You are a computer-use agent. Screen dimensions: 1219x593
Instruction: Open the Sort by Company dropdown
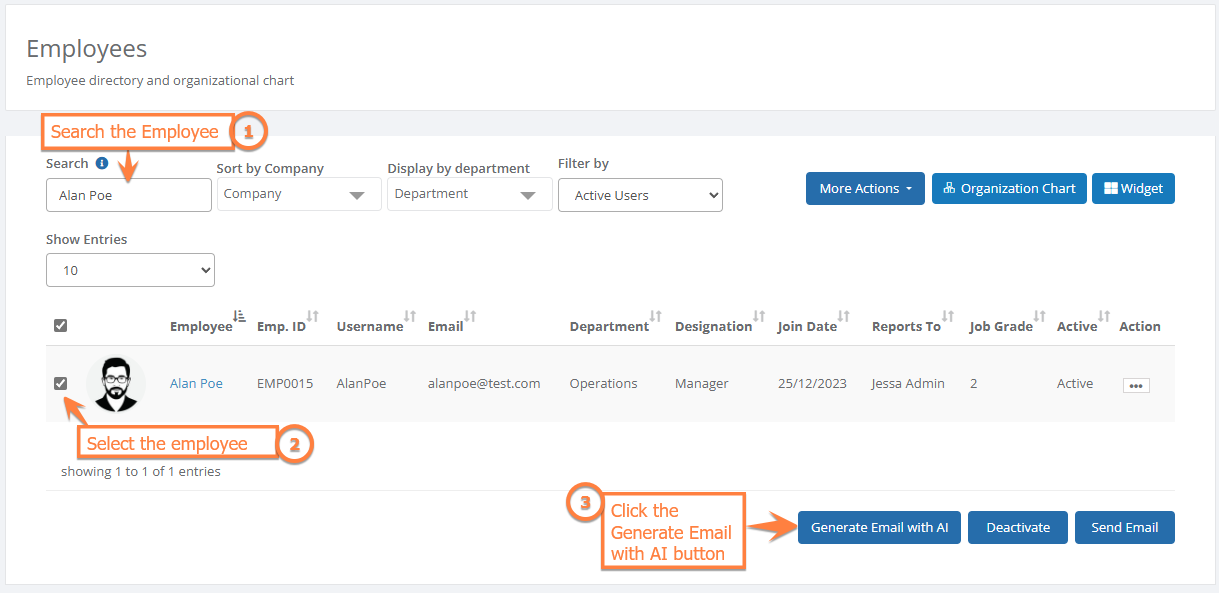pos(299,194)
